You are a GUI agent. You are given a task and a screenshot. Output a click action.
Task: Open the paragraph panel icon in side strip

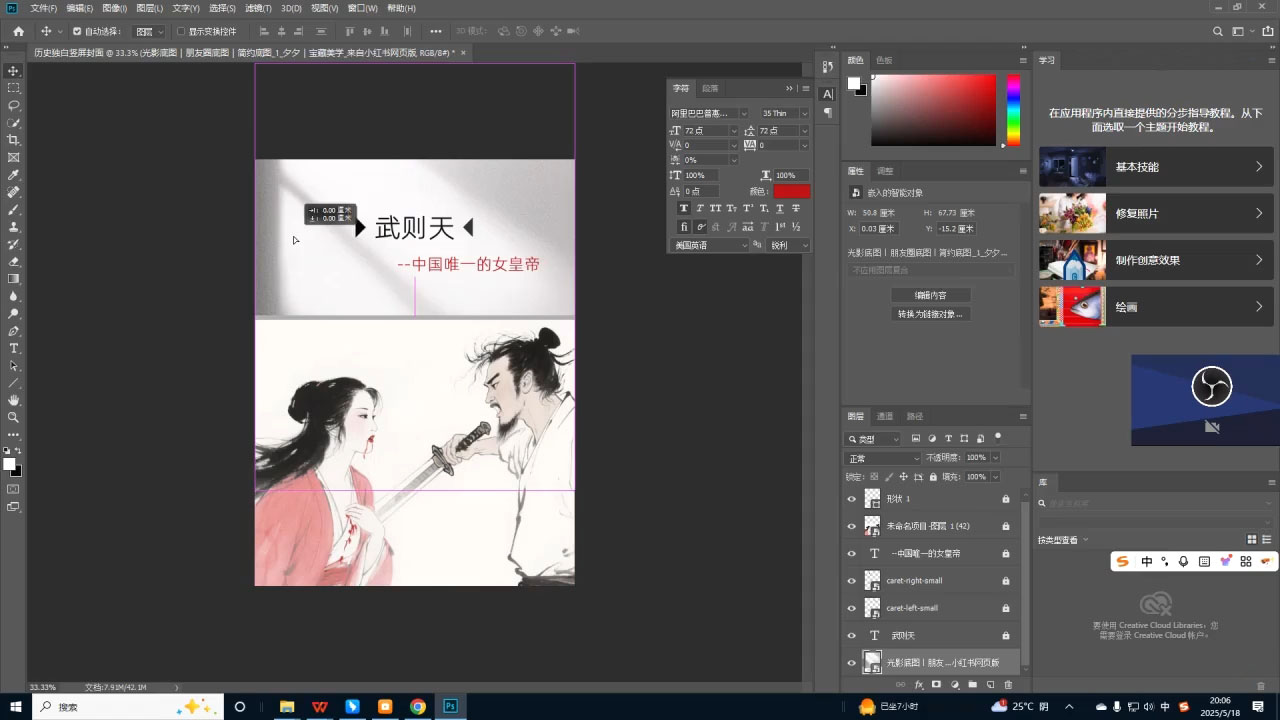pos(827,113)
